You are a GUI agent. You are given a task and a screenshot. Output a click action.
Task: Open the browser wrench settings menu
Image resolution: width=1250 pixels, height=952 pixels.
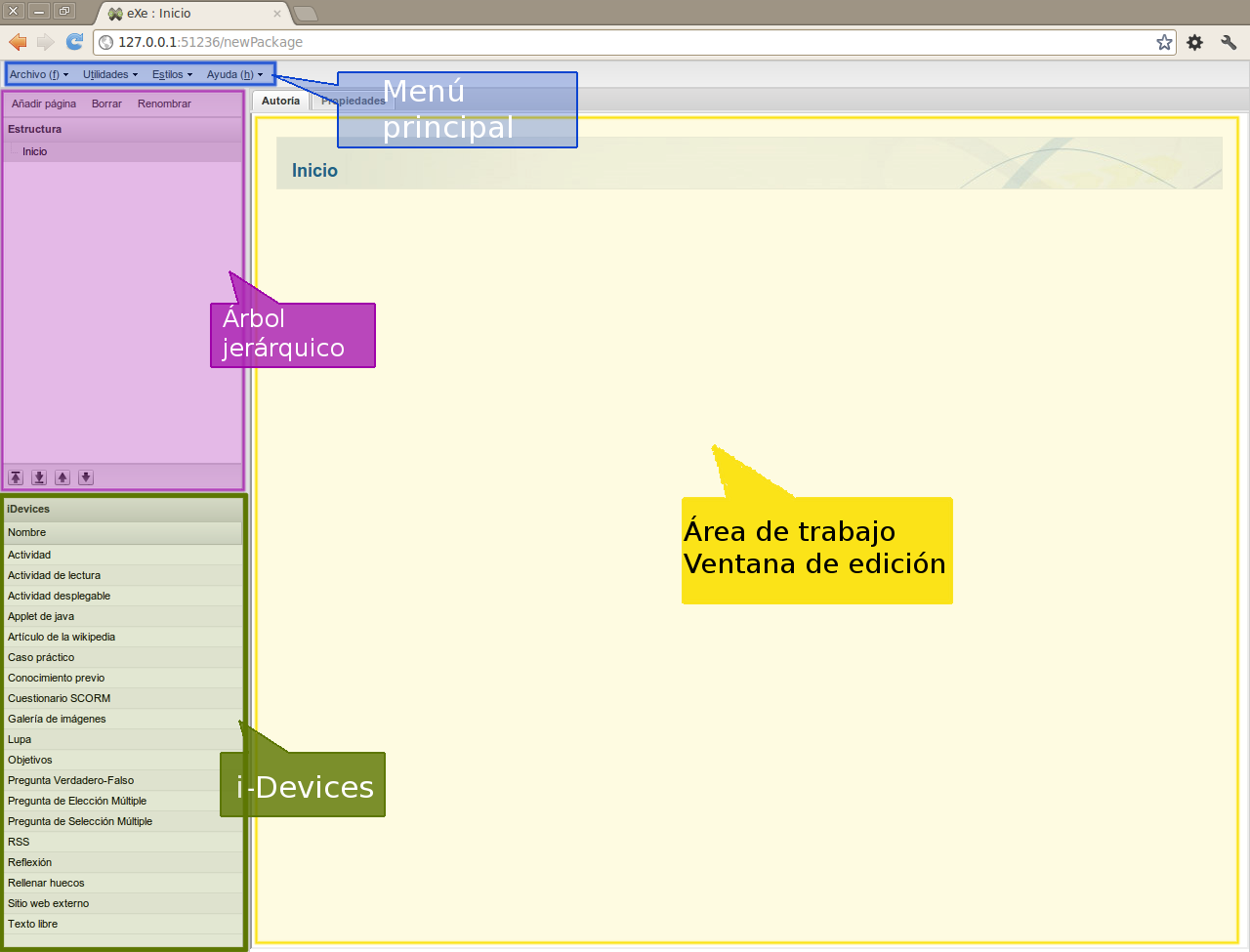(x=1229, y=42)
